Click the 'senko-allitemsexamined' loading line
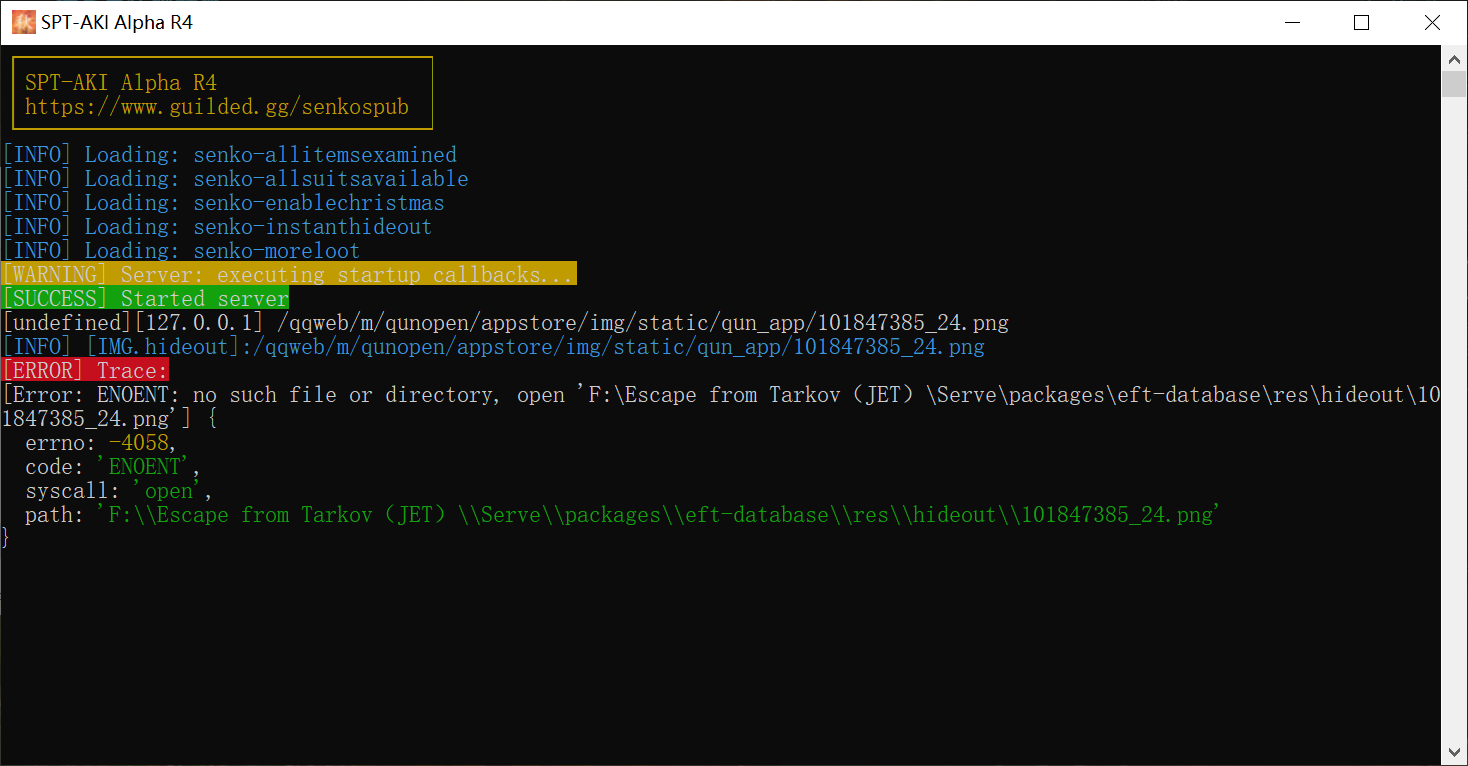This screenshot has height=766, width=1468. click(x=229, y=155)
